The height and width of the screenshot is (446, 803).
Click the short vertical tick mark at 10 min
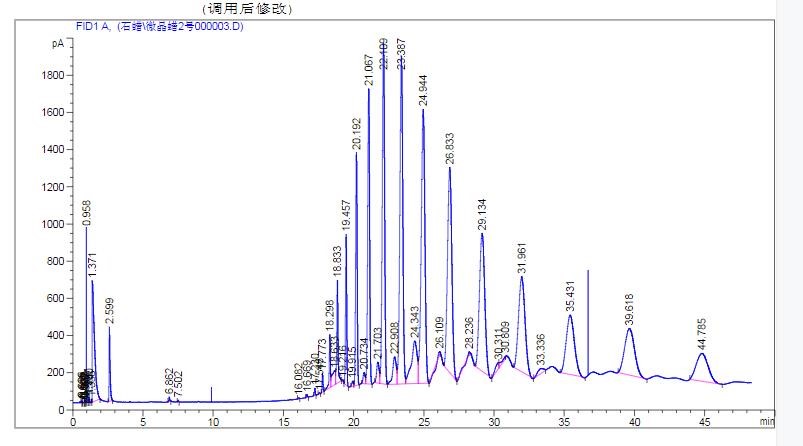pos(212,394)
